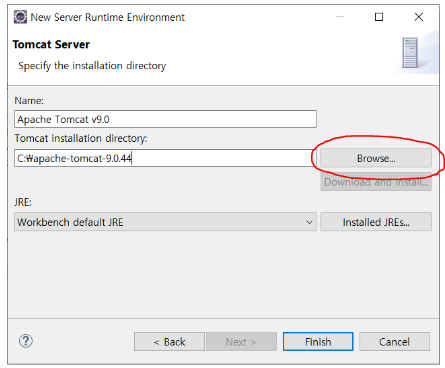Open the Installed JREs... dialog
This screenshot has height=368, width=445.
(376, 222)
